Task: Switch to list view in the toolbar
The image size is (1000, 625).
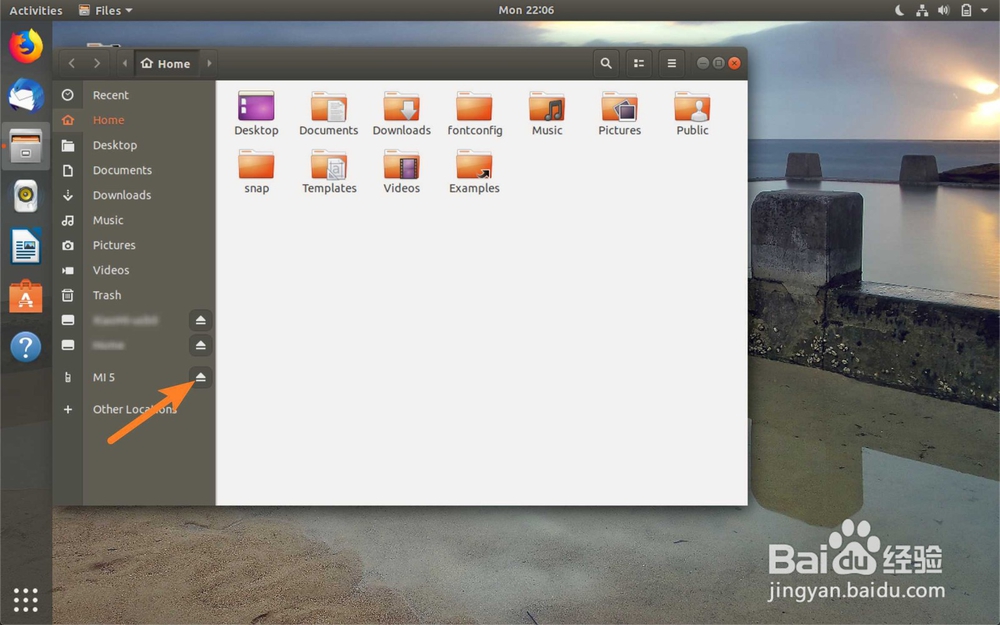Action: [639, 62]
